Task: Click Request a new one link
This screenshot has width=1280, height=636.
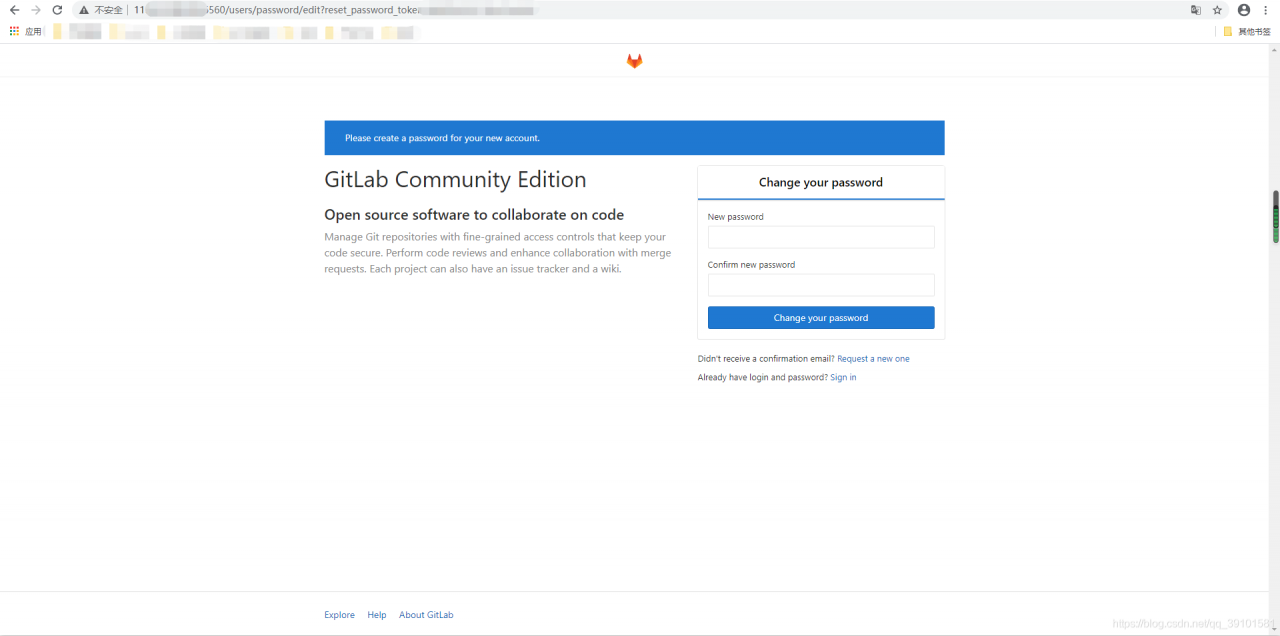Action: 873,359
